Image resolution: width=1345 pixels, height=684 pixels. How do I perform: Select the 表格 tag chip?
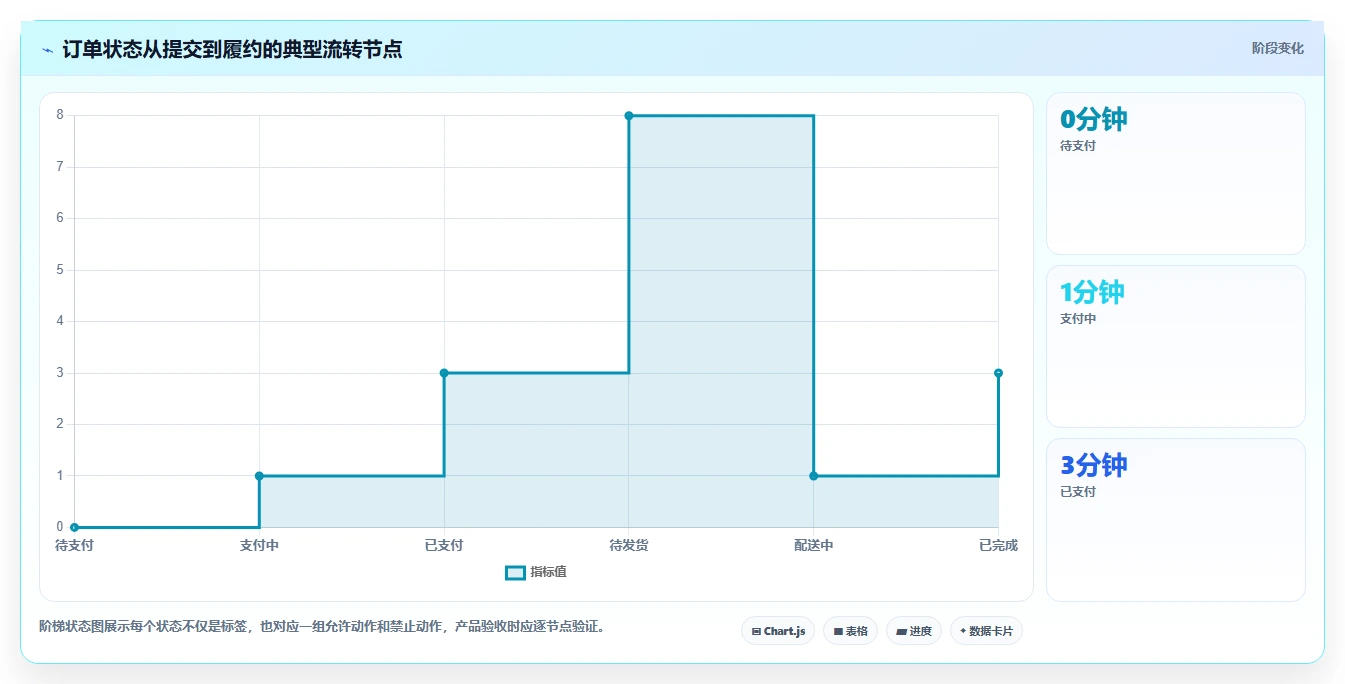850,631
